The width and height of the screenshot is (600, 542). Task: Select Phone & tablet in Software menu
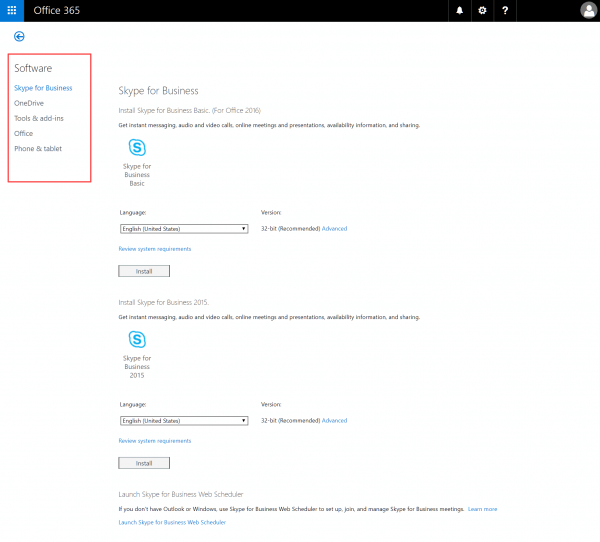(38, 149)
